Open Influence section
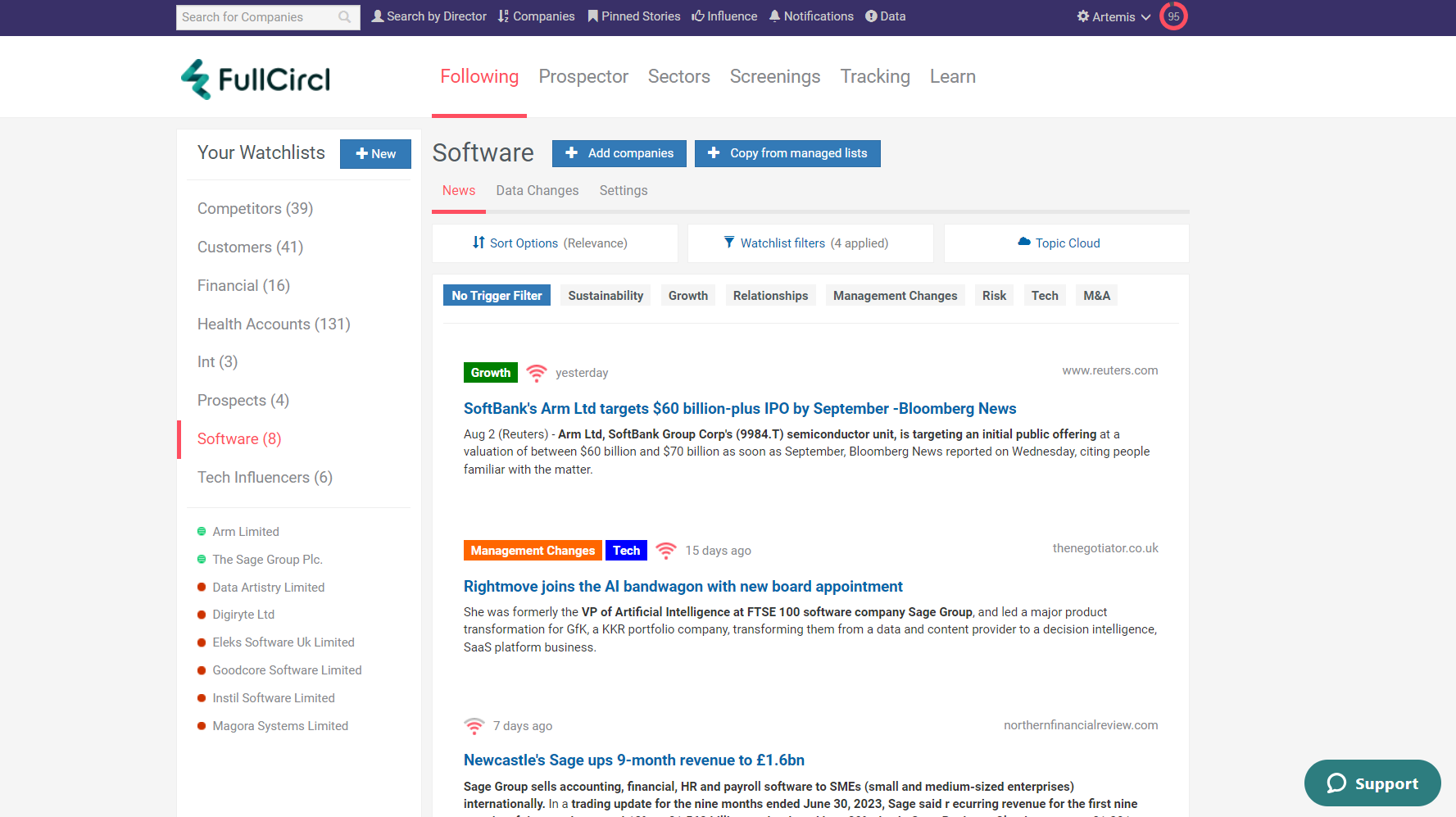The image size is (1456, 817). coord(724,16)
